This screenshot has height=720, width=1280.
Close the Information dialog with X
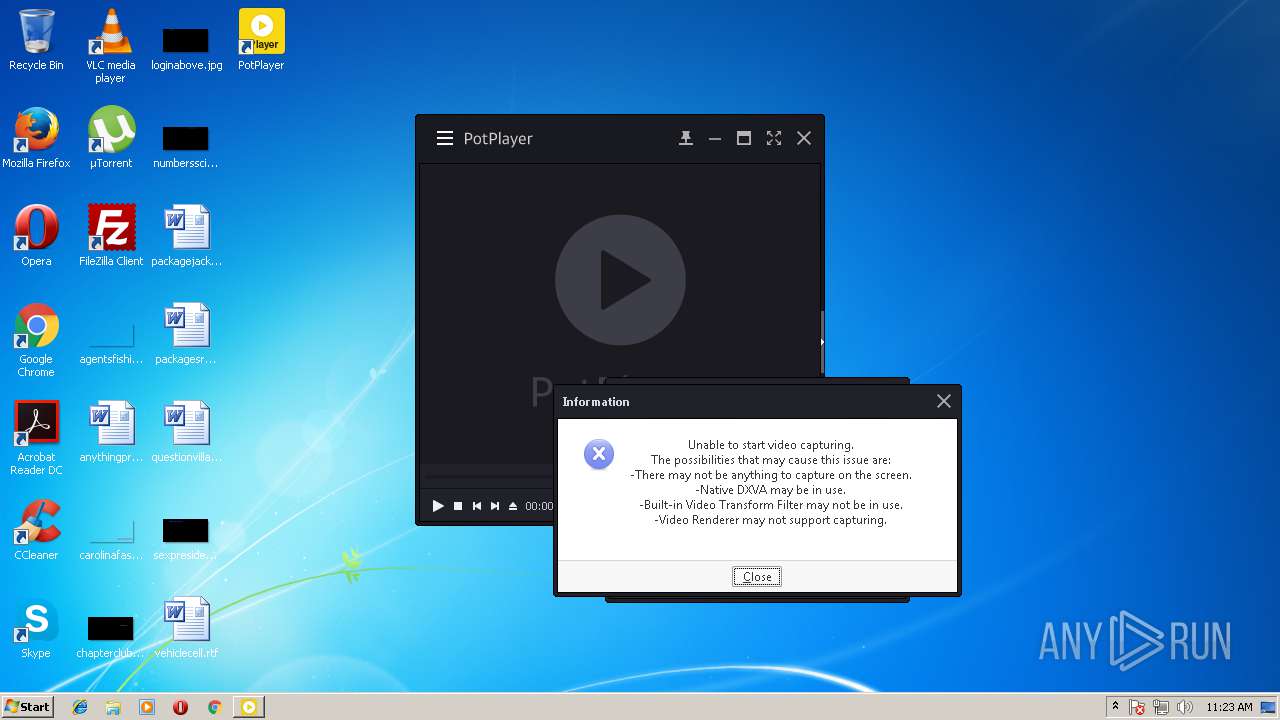click(x=943, y=401)
